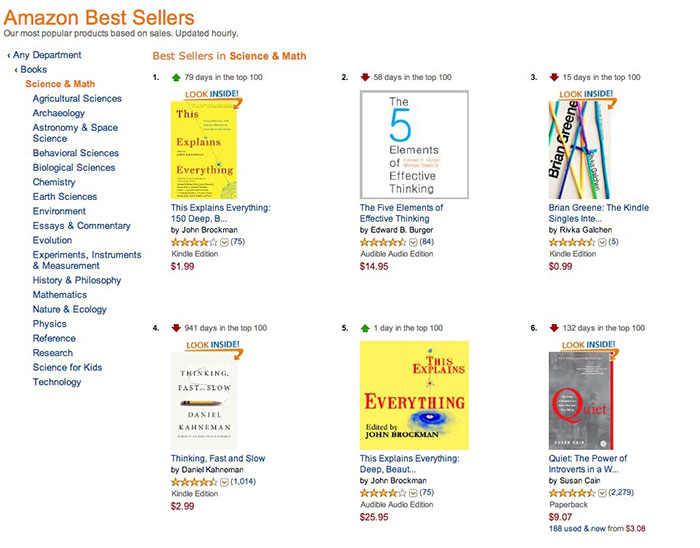Image resolution: width=700 pixels, height=548 pixels.
Task: Select the Mathematics category
Action: 60,295
